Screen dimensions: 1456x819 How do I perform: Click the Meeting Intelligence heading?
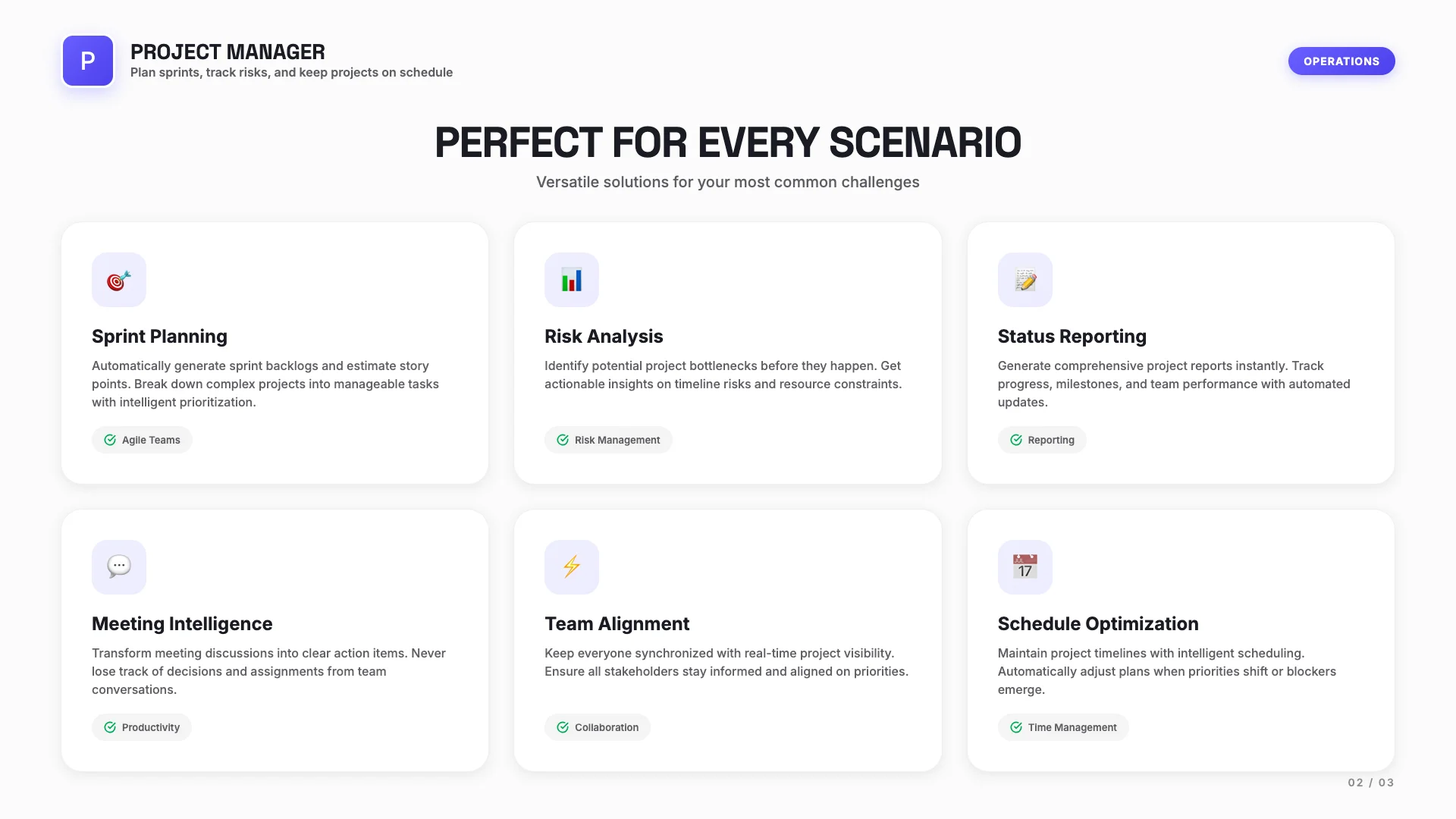tap(182, 623)
